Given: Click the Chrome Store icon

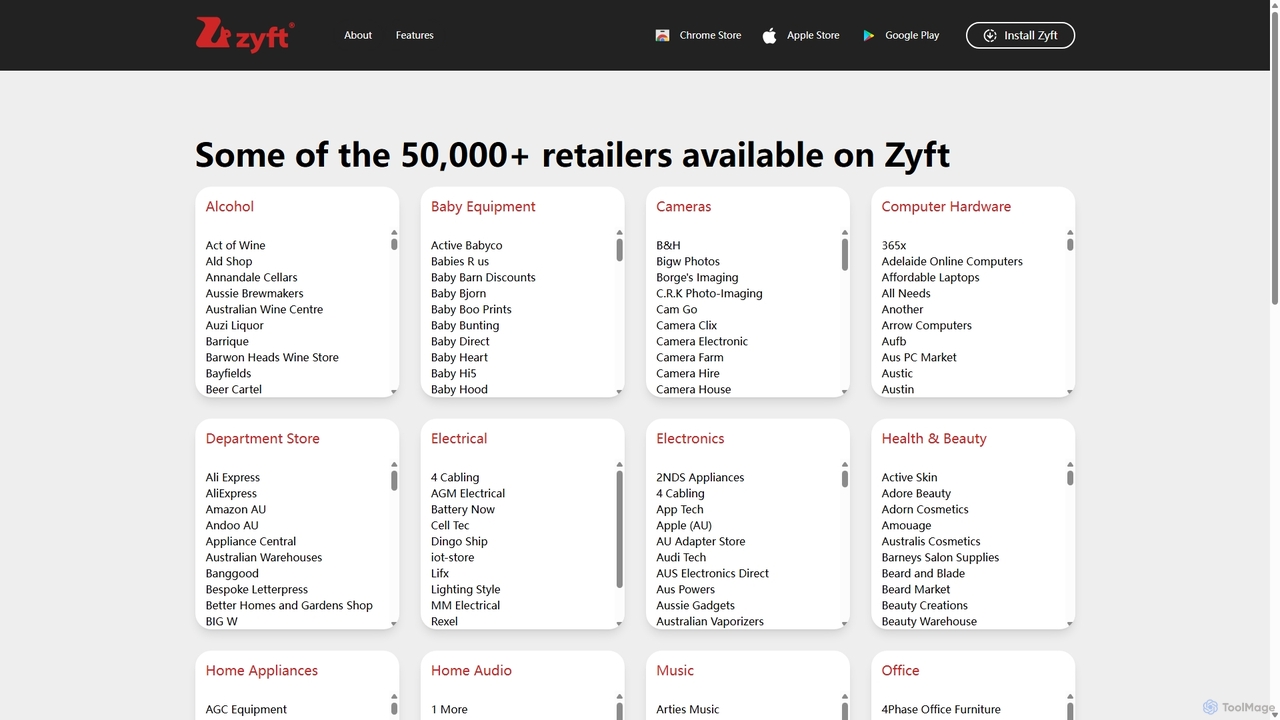Looking at the screenshot, I should pos(662,35).
